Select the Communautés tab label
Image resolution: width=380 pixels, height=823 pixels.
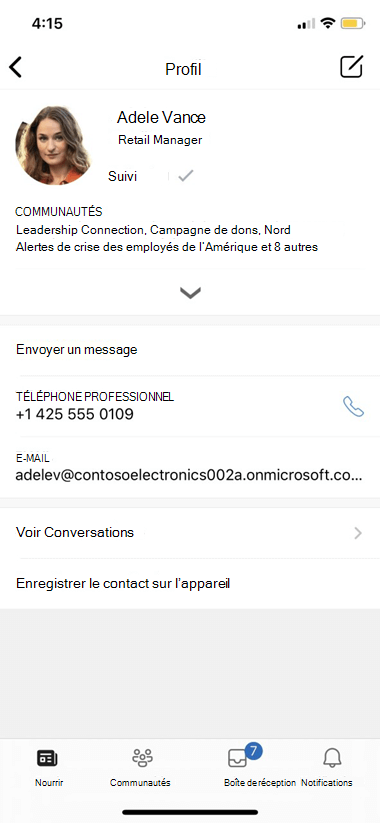[140, 783]
